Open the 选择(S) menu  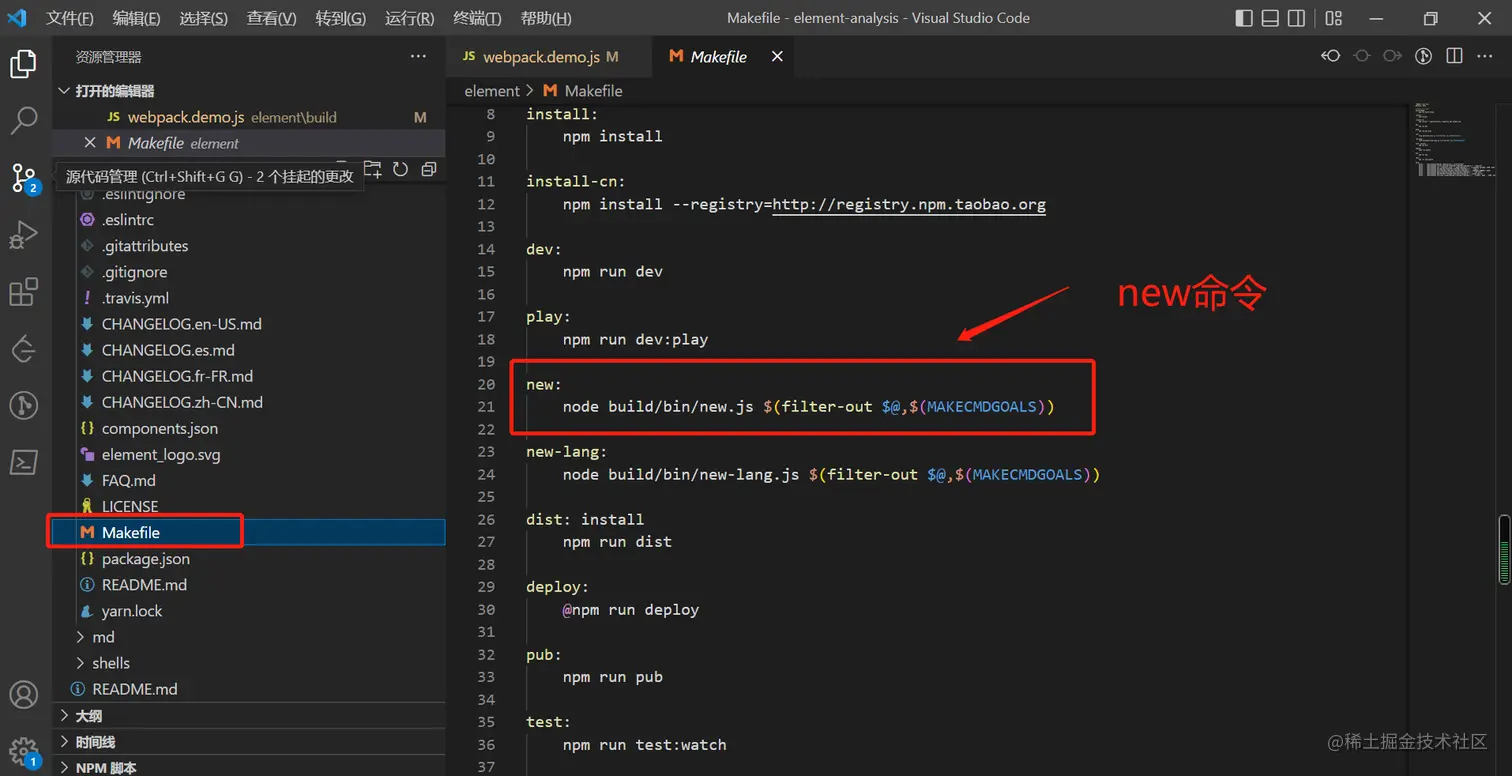[x=203, y=18]
